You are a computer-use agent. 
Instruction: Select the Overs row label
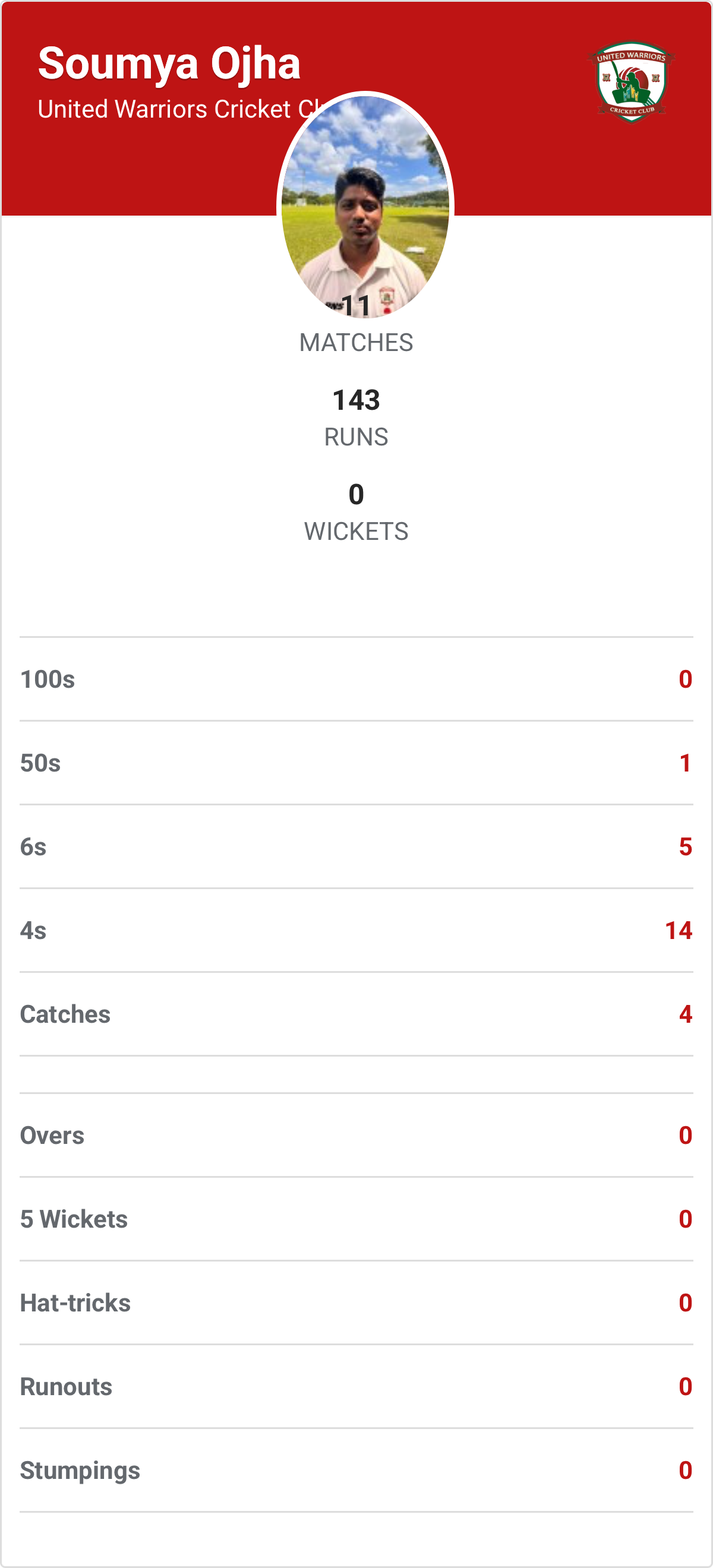52,1136
